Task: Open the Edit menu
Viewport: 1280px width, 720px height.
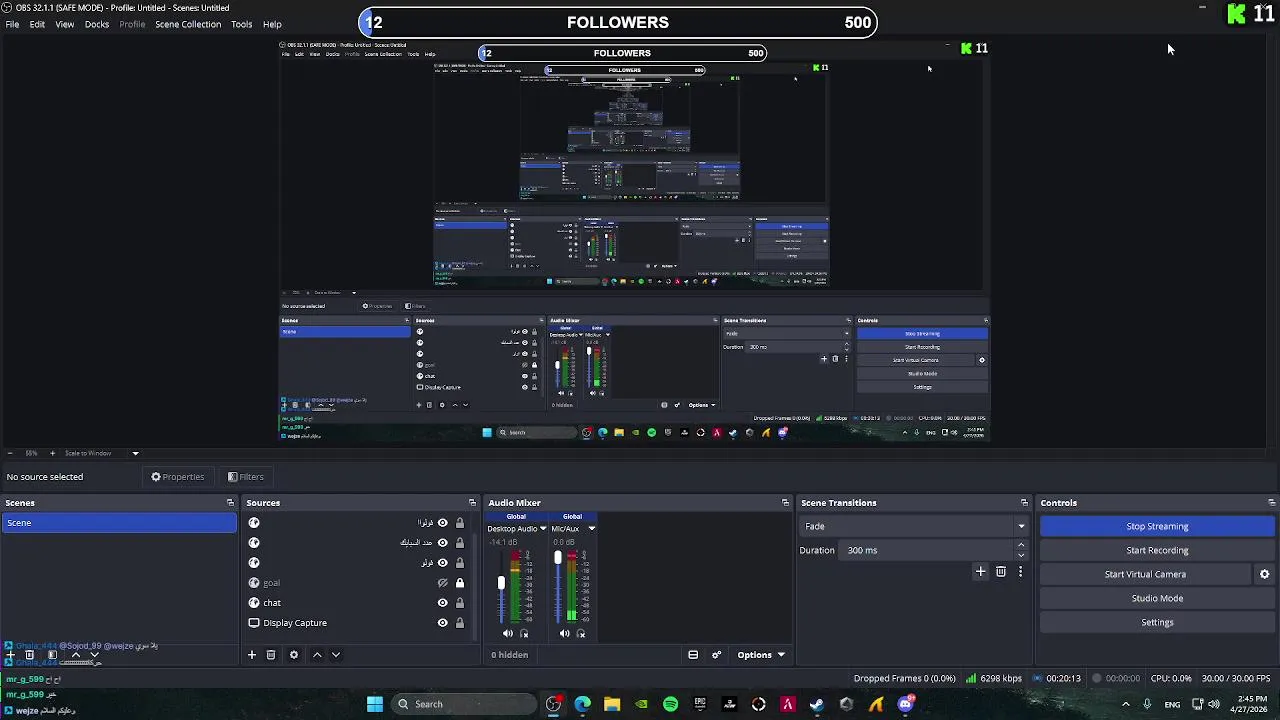Action: (37, 24)
